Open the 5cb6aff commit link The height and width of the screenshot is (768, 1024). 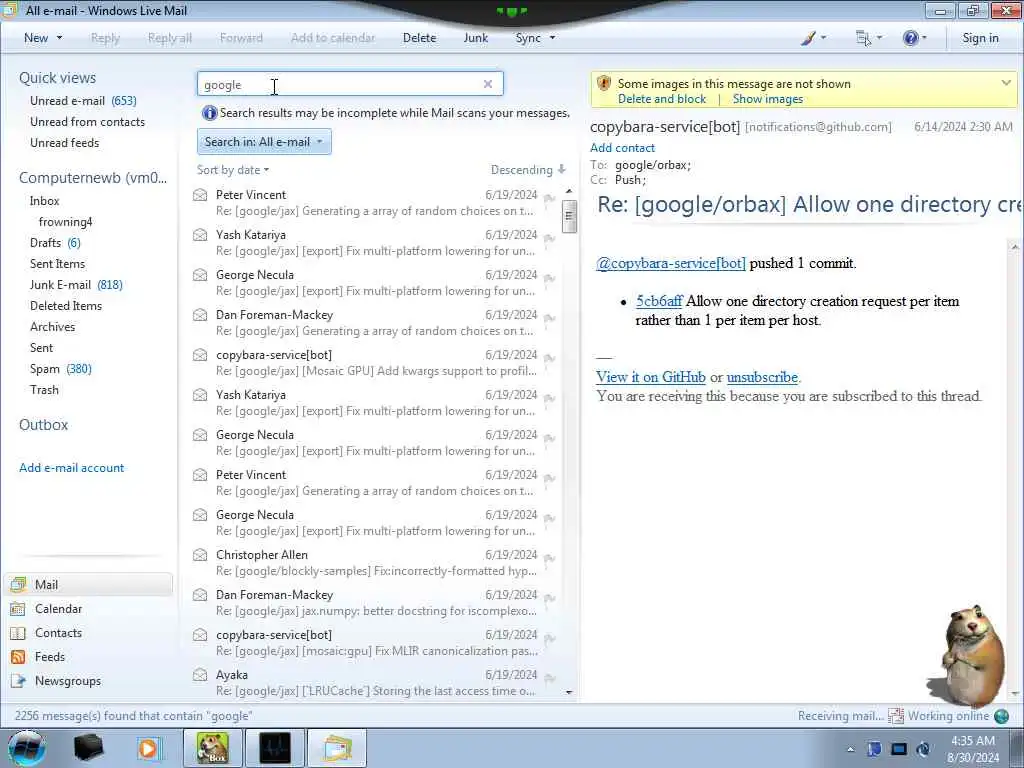pos(659,301)
